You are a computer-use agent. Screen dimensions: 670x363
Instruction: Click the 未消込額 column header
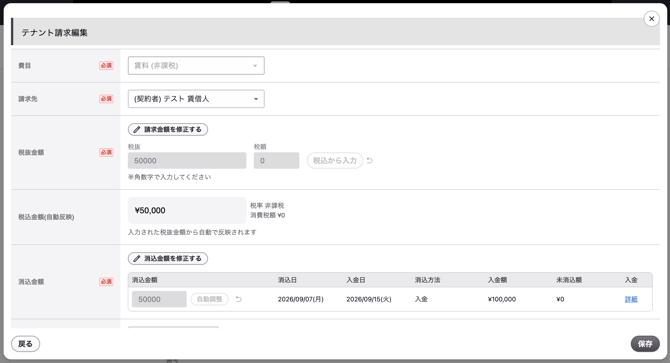tap(569, 280)
